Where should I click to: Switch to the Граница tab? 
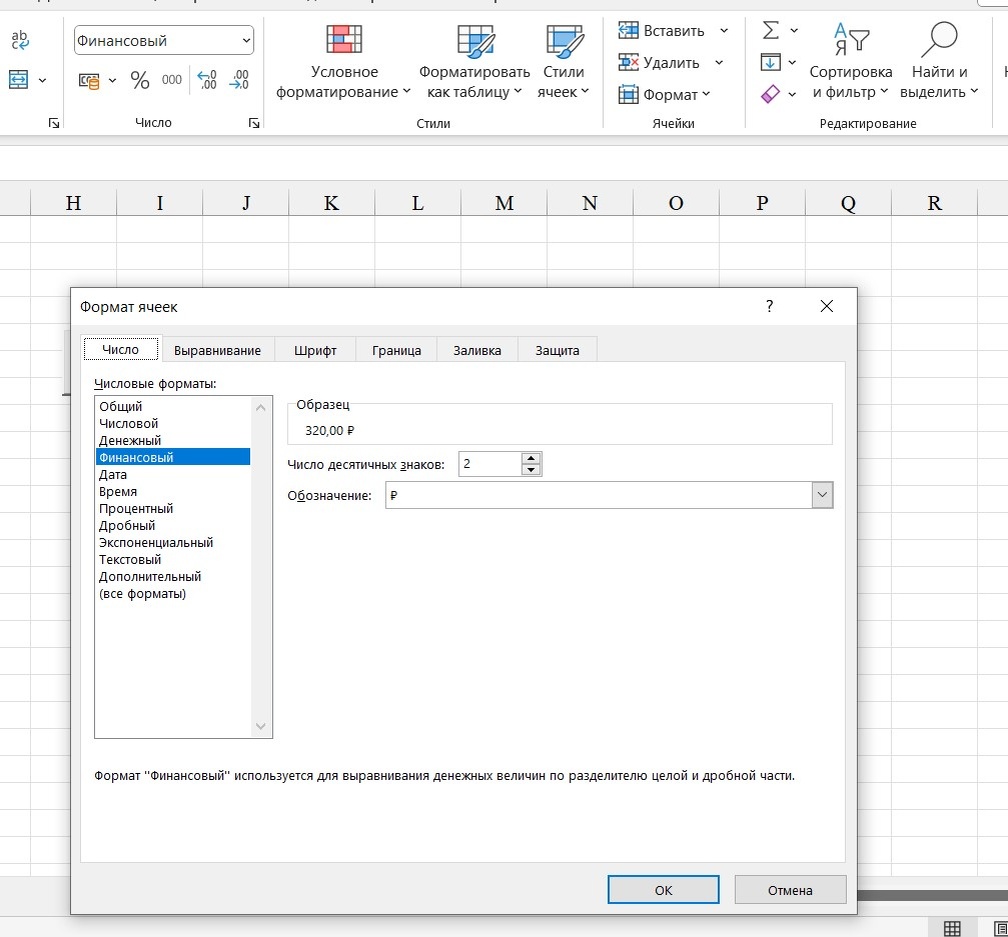[x=397, y=350]
